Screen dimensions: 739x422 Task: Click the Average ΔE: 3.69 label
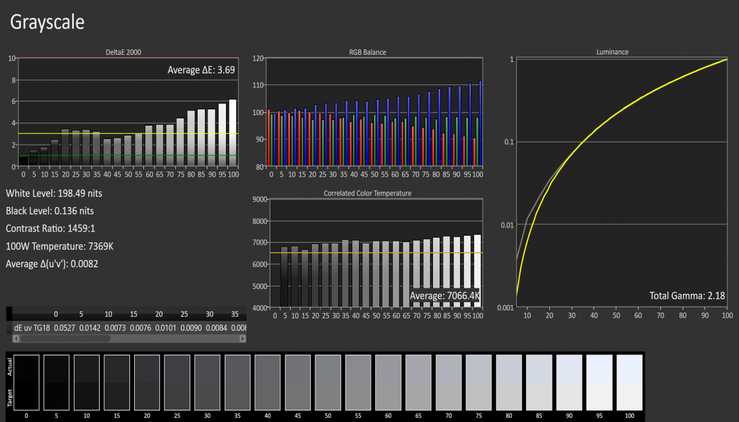(201, 70)
